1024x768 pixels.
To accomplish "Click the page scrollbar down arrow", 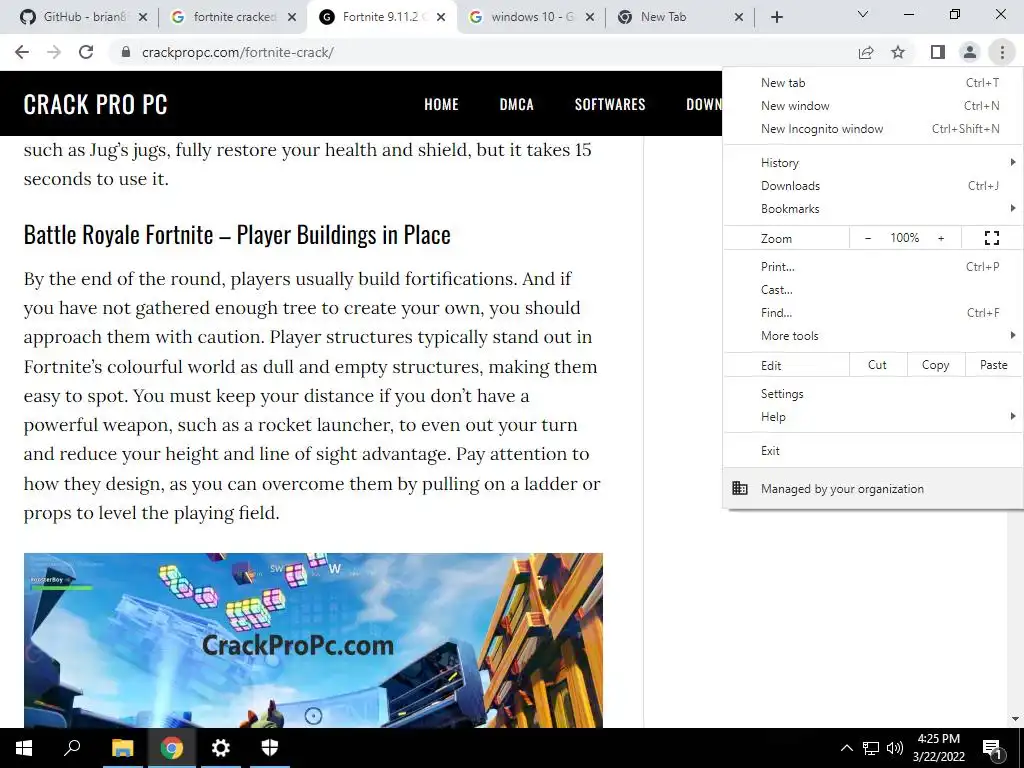I will (1015, 719).
